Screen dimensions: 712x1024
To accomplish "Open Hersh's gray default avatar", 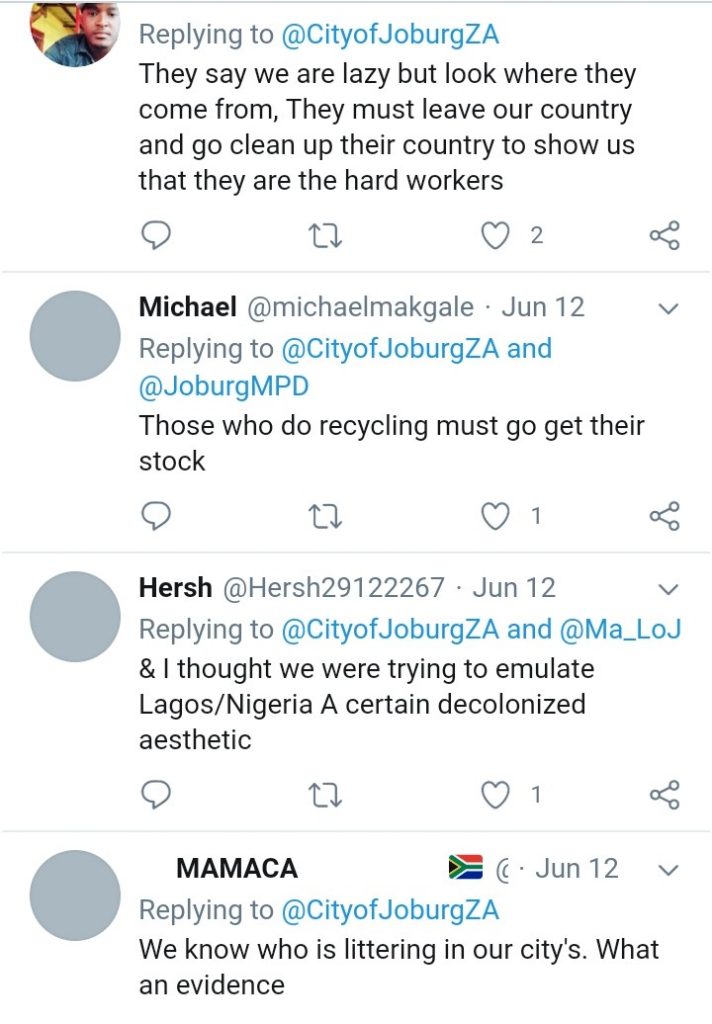I will 75,616.
